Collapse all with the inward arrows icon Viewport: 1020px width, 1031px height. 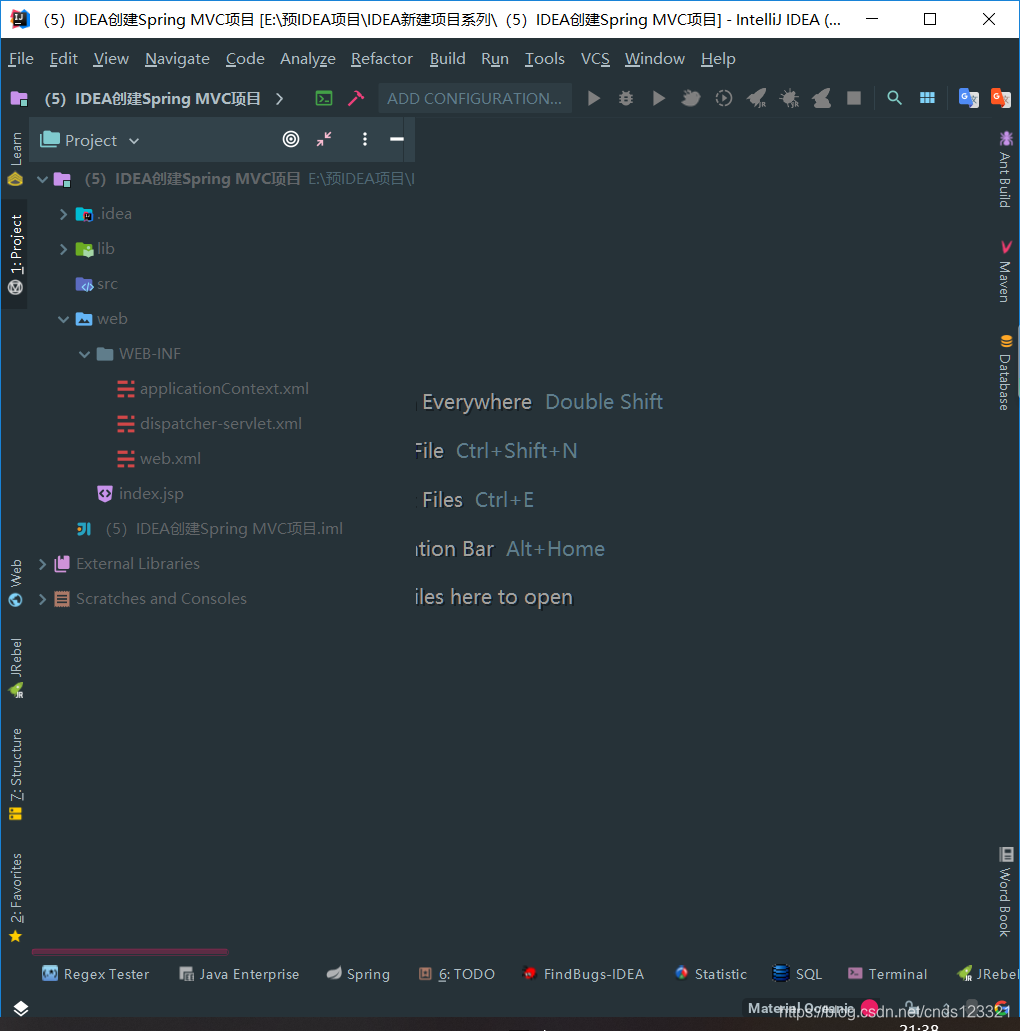click(x=324, y=139)
